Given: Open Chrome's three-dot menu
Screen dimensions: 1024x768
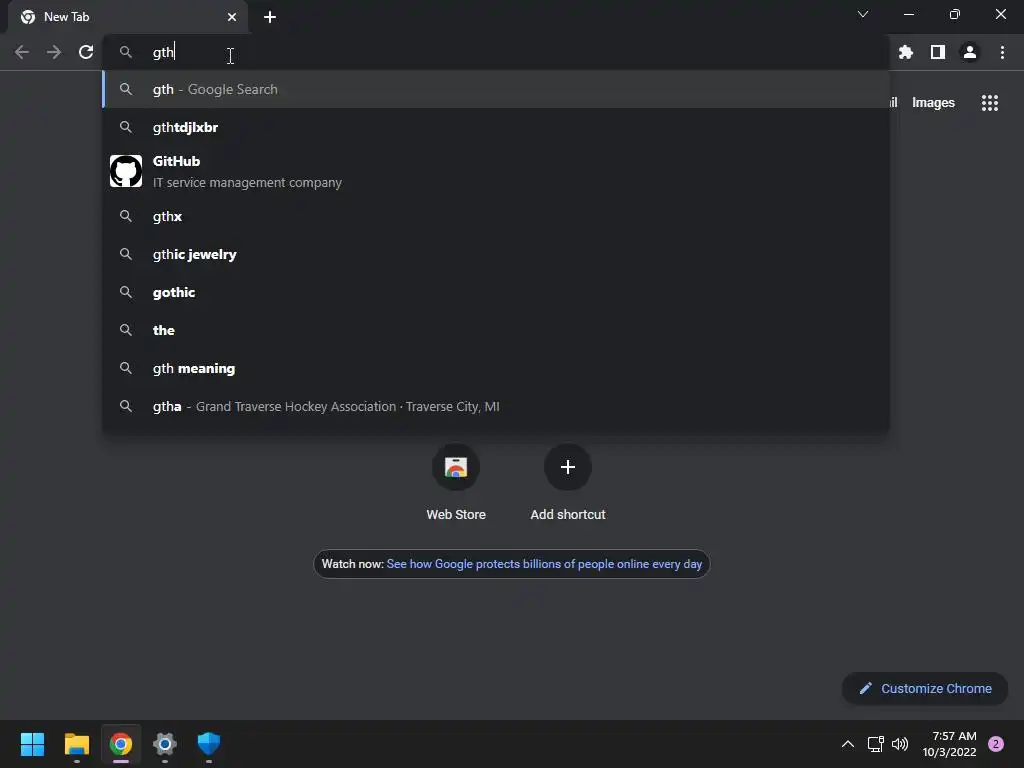Looking at the screenshot, I should coord(1002,52).
